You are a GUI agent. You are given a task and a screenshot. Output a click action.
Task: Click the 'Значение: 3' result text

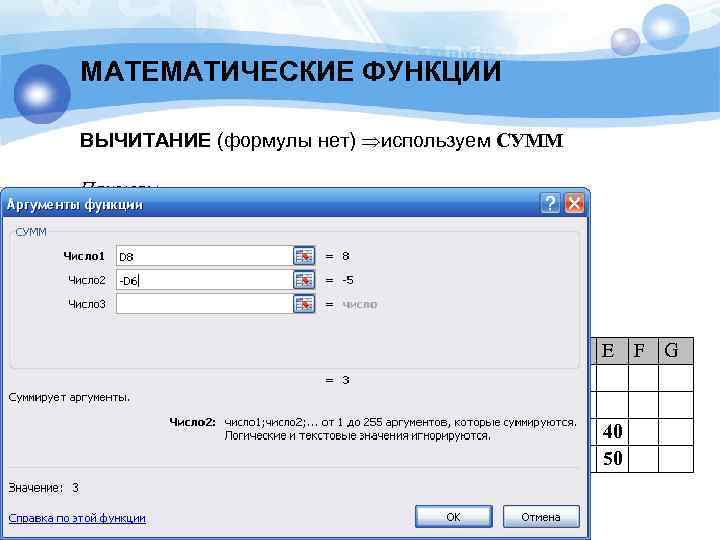click(44, 488)
